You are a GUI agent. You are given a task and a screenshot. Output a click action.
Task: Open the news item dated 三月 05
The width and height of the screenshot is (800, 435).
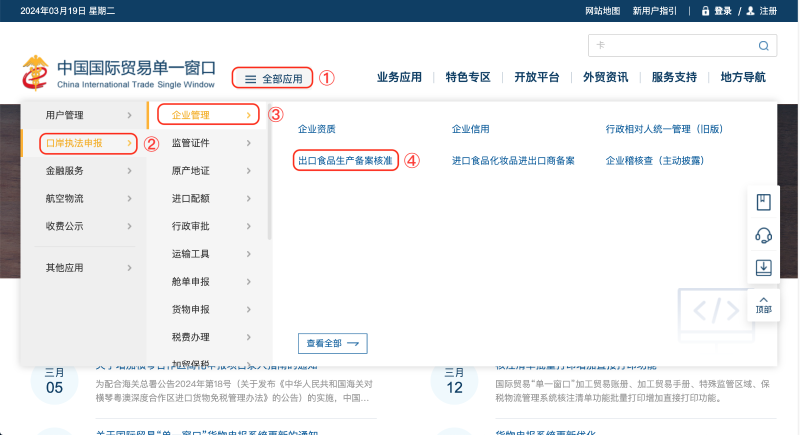(x=204, y=388)
